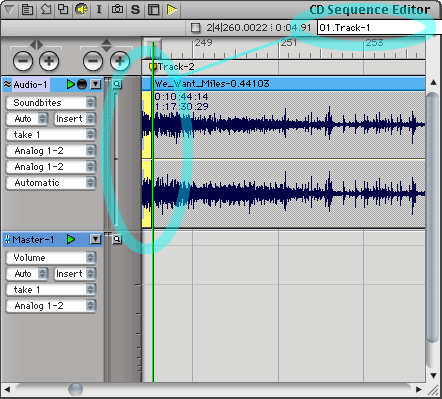The width and height of the screenshot is (442, 399).
Task: Click the horizontal zoom out minus button
Action: tap(23, 61)
